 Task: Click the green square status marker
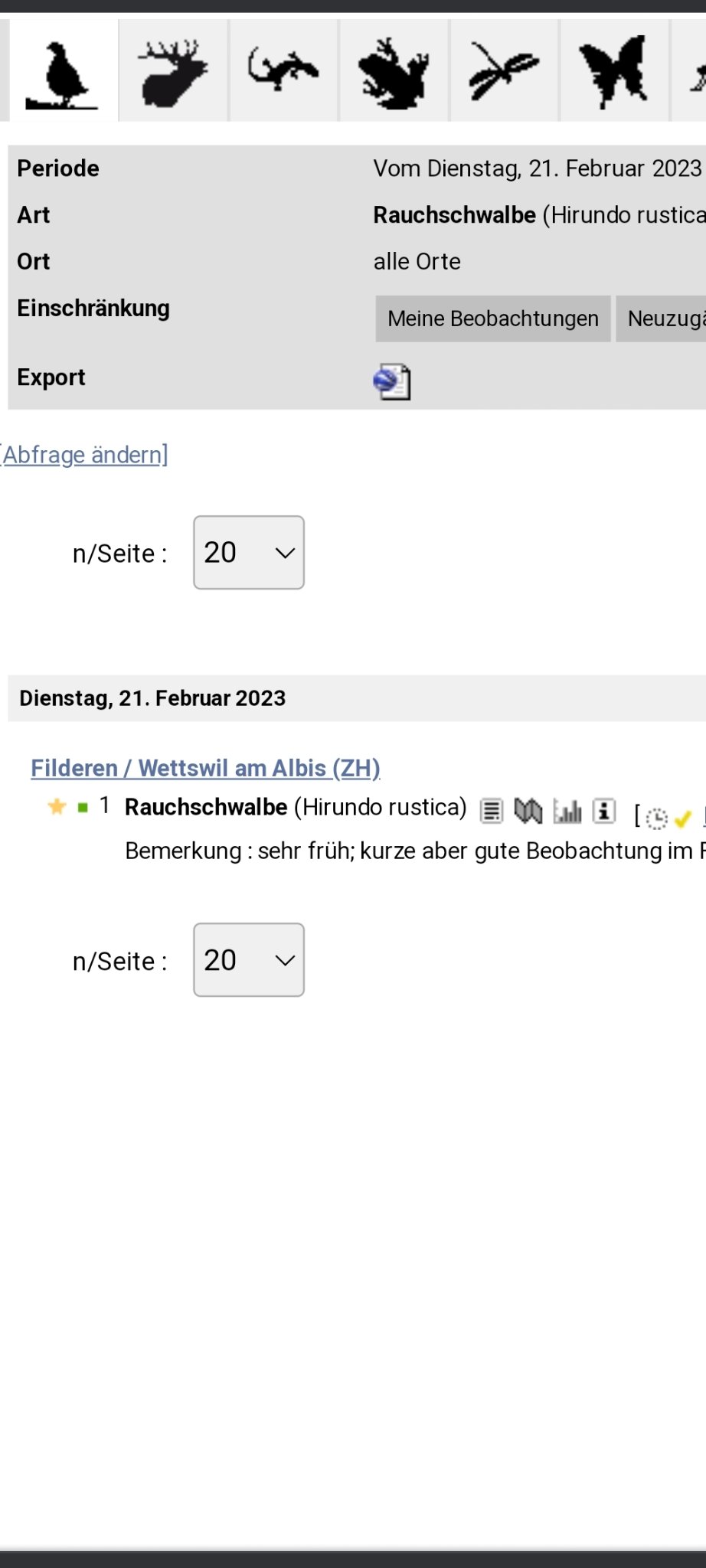point(83,808)
